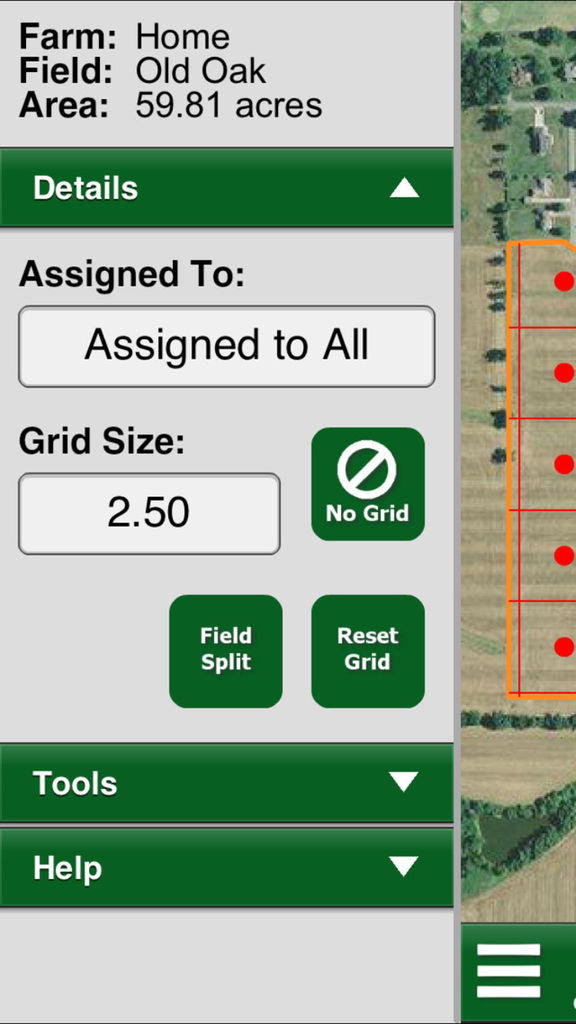Screen dimensions: 576x1024
Task: Select the middle red sample point on the map
Action: tap(564, 464)
